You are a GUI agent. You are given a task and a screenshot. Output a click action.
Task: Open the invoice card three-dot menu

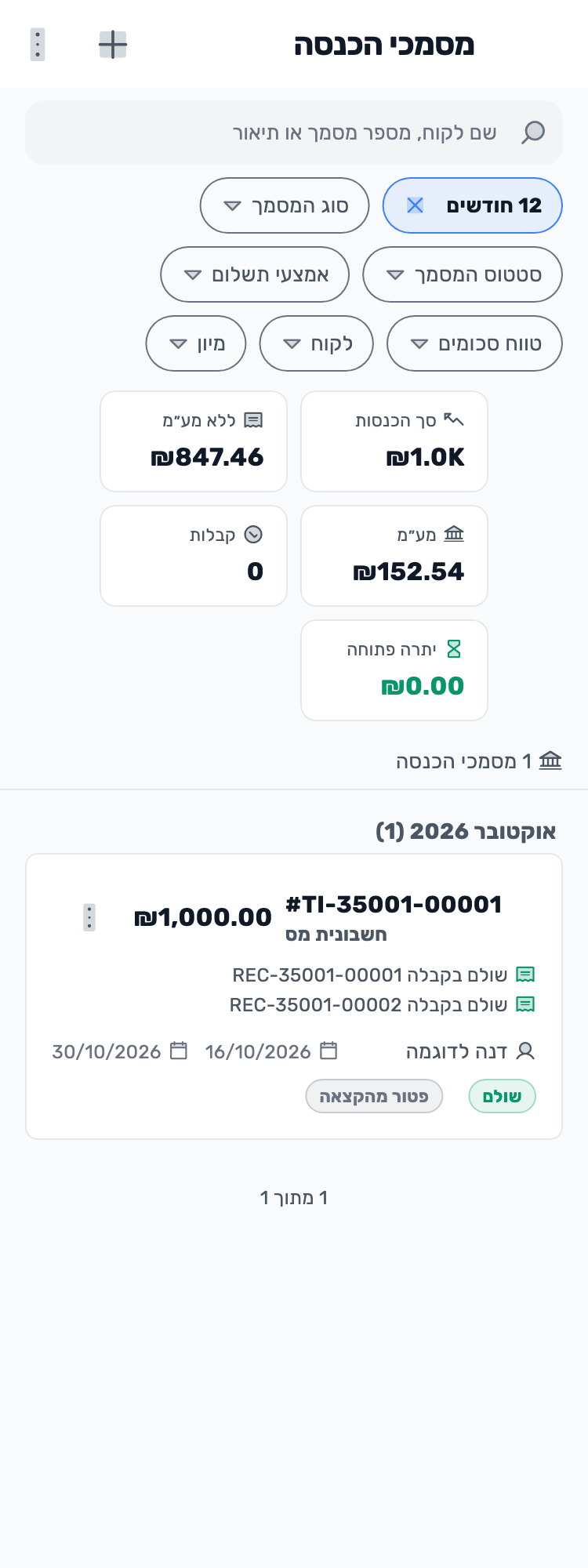pyautogui.click(x=89, y=917)
